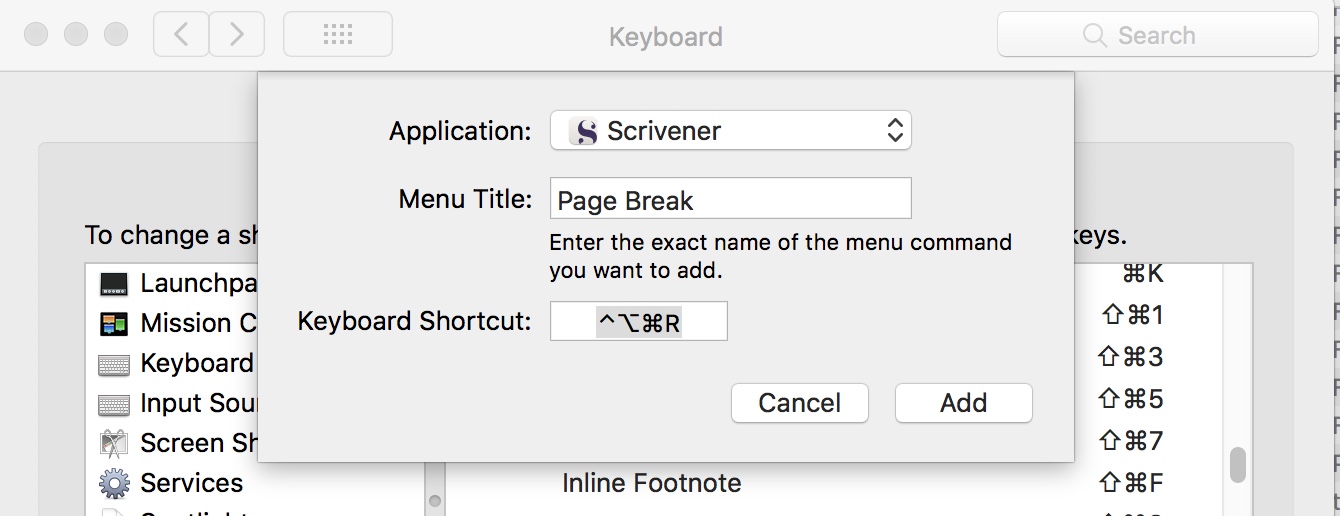Click the shortcuts list vertical scrollbar thumb
Screen dimensions: 1340x516
(1238, 464)
